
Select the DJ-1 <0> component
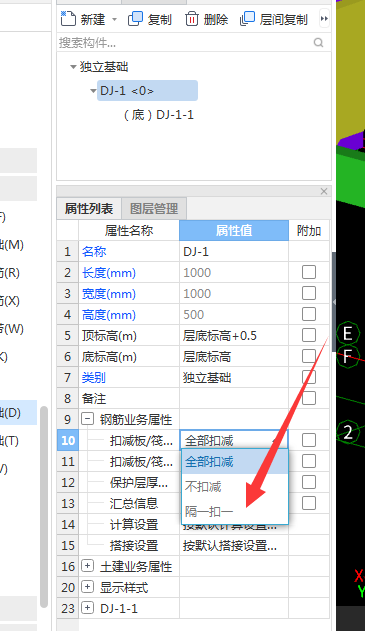(147, 91)
